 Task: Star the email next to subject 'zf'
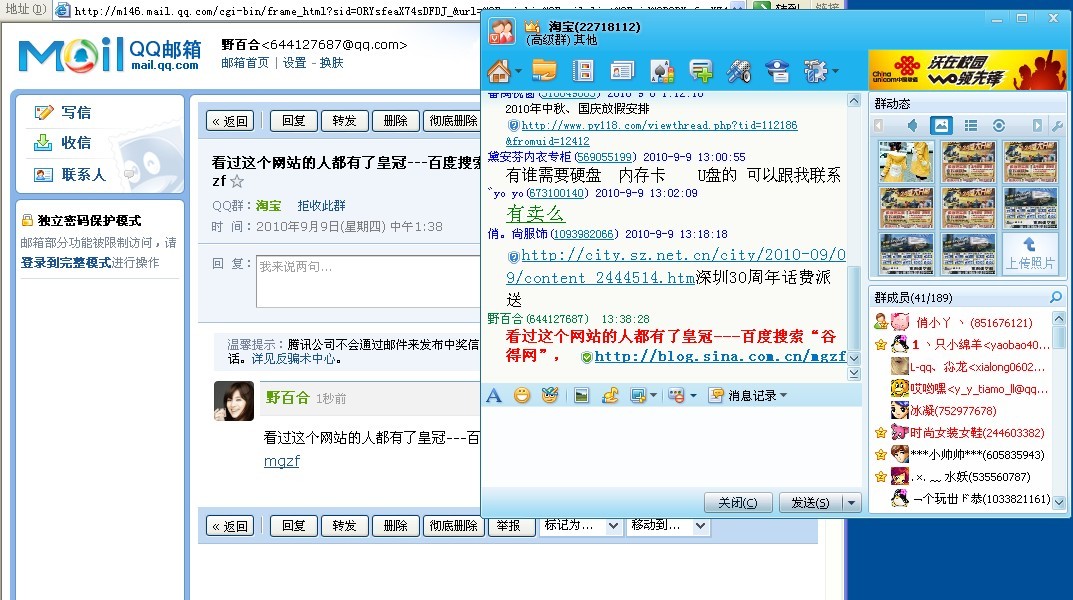point(237,182)
